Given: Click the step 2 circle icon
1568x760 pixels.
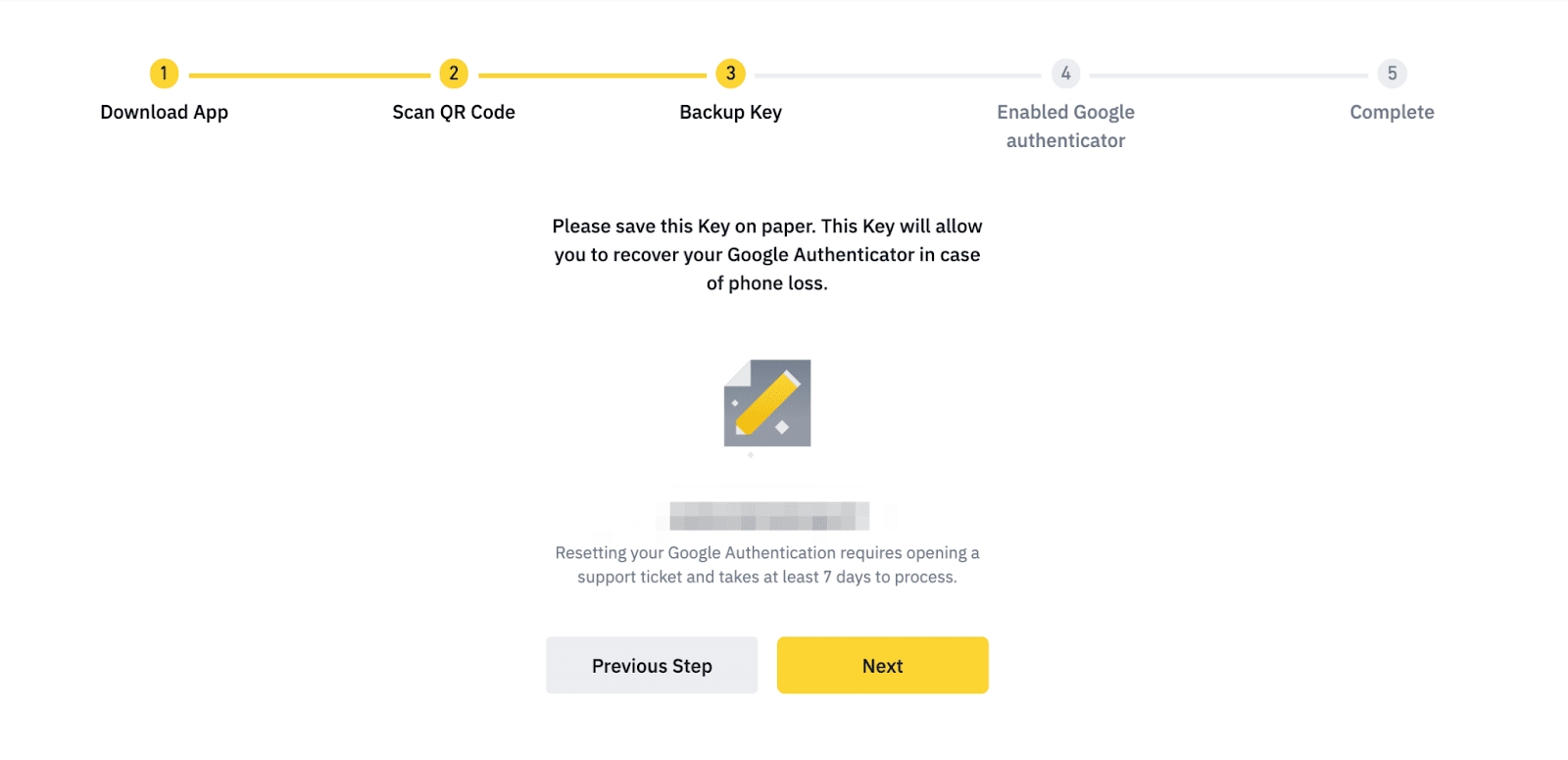Looking at the screenshot, I should (453, 74).
